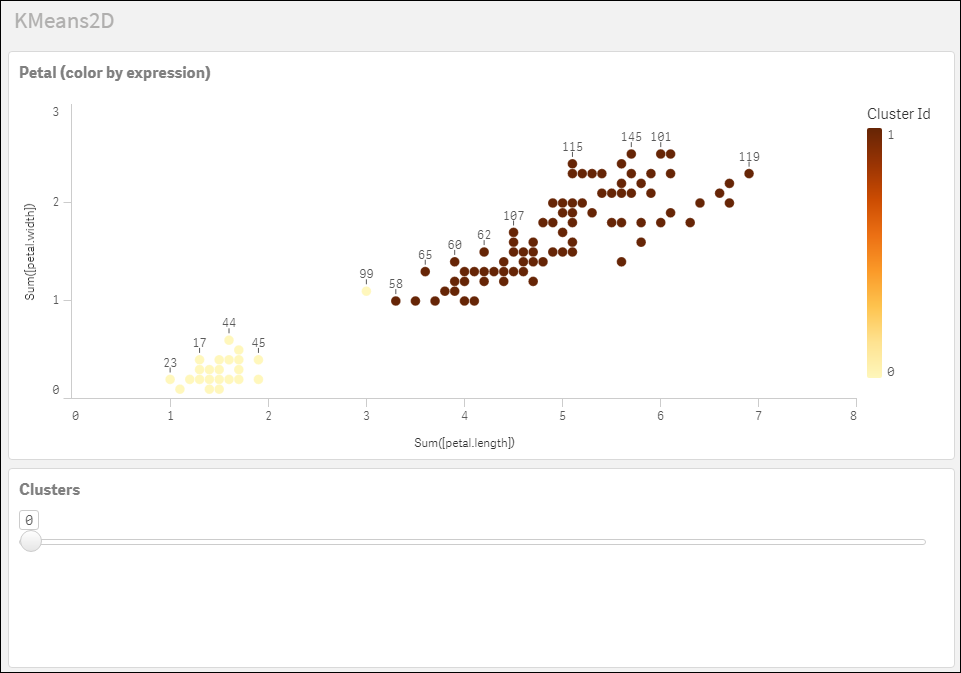This screenshot has width=961, height=673.
Task: Select data point labeled 115 on scatter plot
Action: 573,161
